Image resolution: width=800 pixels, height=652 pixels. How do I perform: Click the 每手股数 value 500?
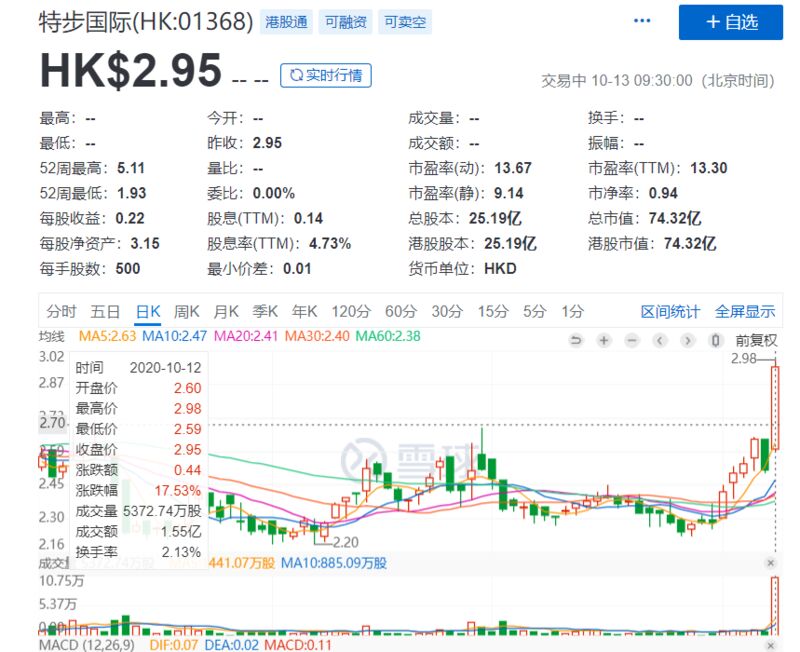128,268
